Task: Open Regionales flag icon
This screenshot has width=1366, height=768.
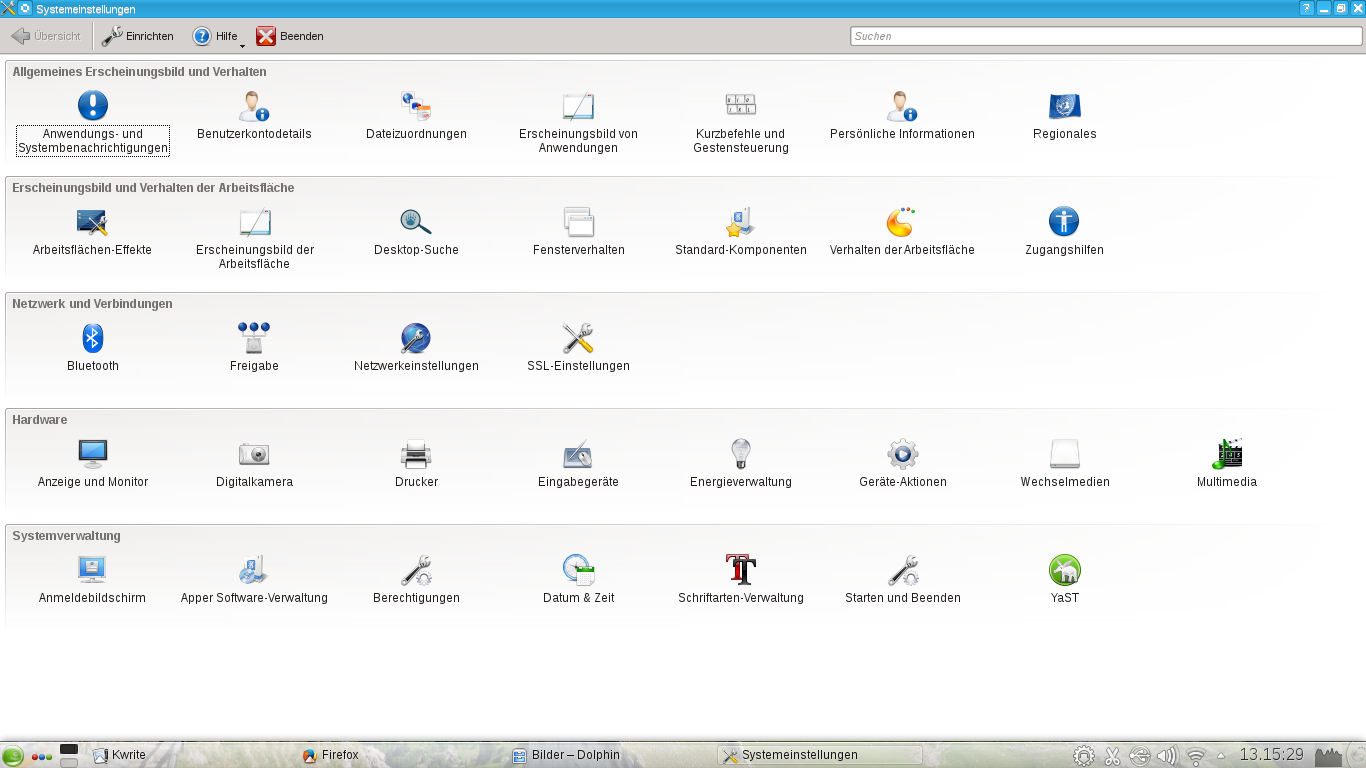Action: pos(1064,107)
